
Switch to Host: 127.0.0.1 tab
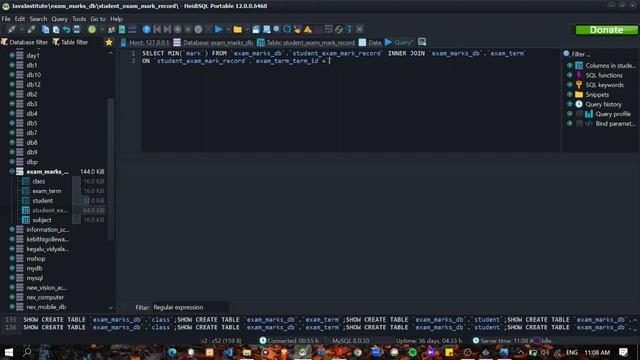click(144, 42)
